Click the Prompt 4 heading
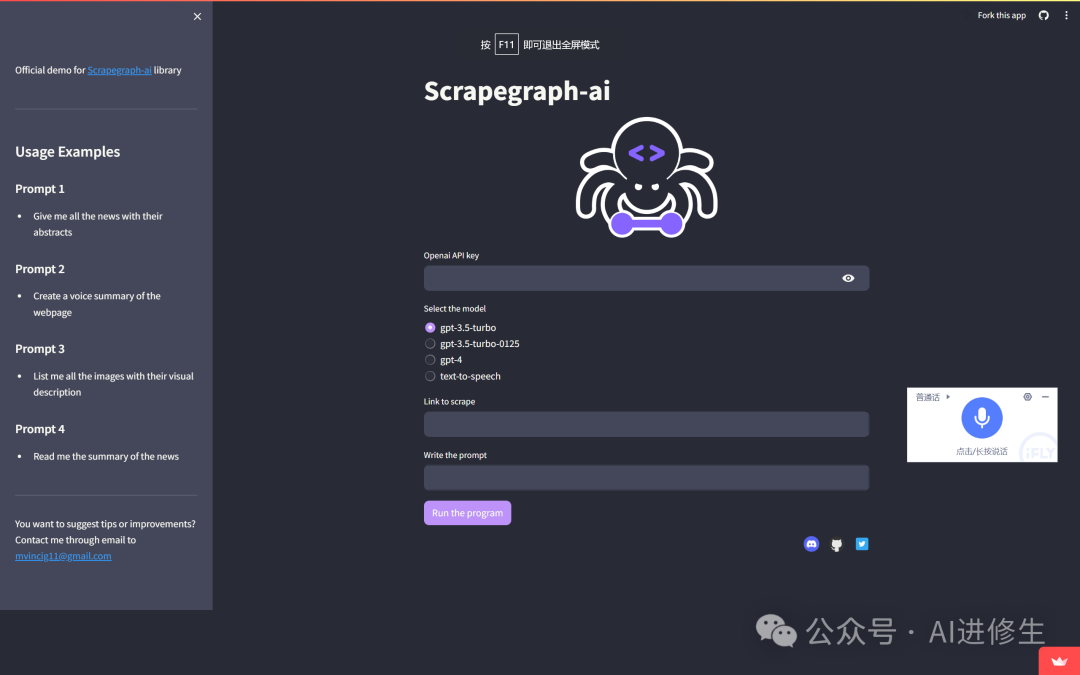1080x675 pixels. click(40, 429)
